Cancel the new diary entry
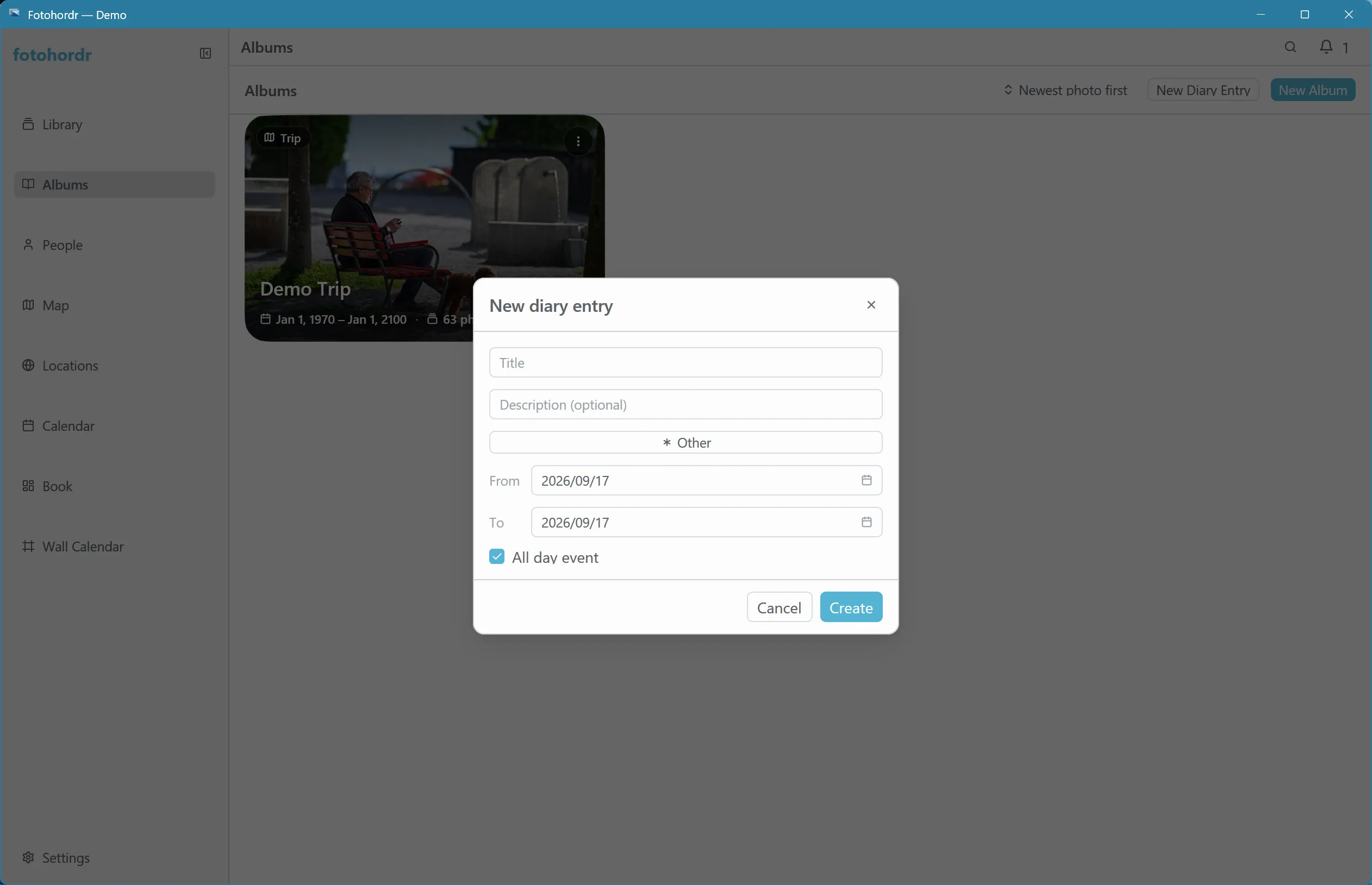 [779, 607]
